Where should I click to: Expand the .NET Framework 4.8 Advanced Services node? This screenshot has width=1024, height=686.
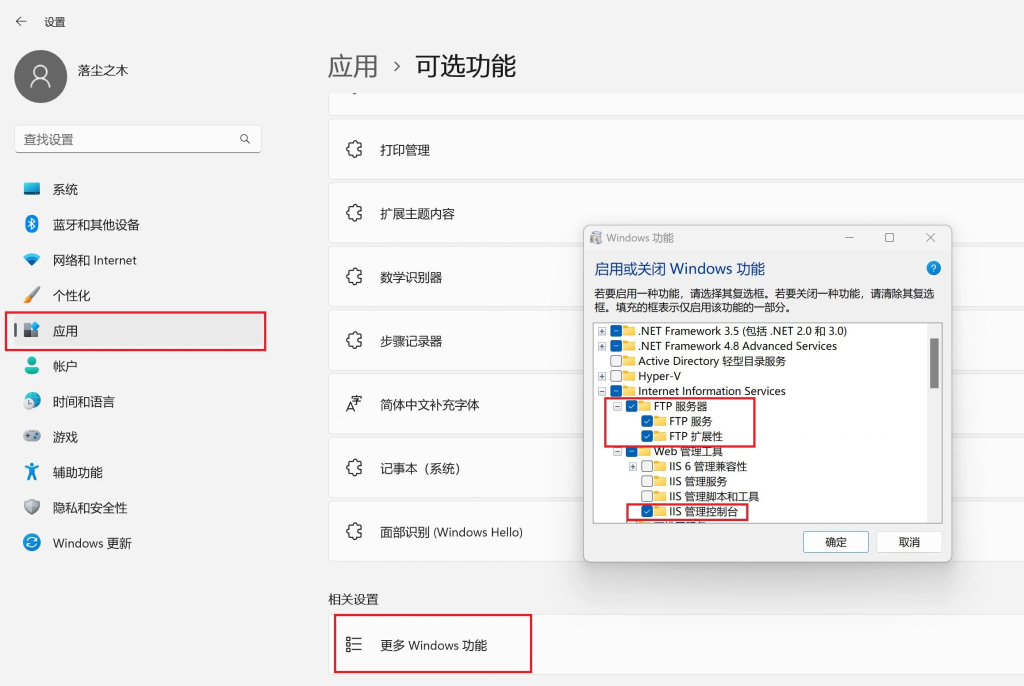point(602,346)
